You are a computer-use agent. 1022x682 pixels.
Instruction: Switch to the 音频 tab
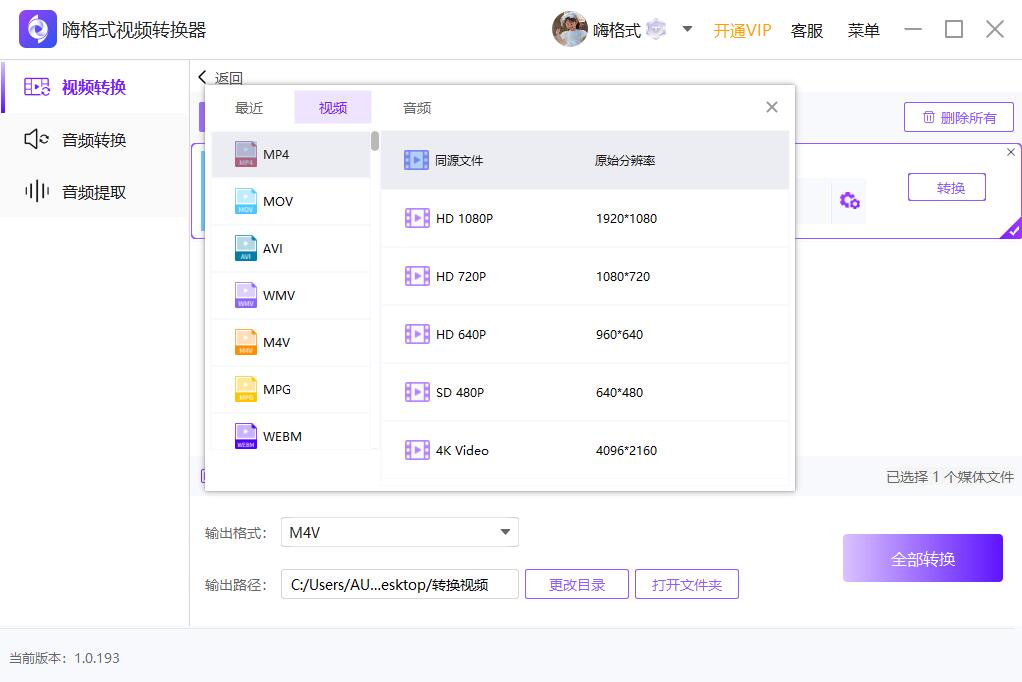pos(416,107)
